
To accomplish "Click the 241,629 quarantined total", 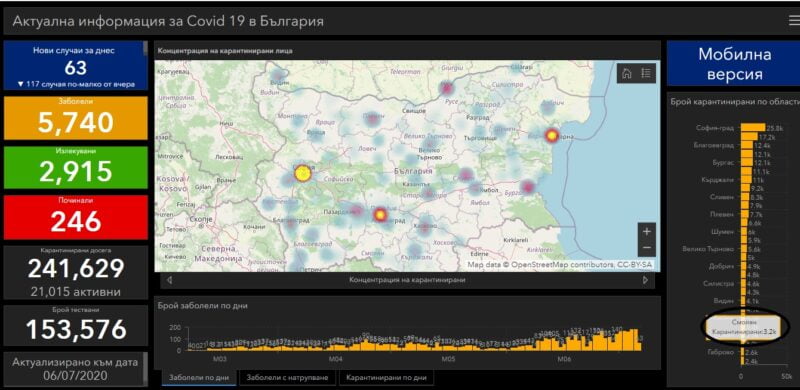I will point(76,269).
